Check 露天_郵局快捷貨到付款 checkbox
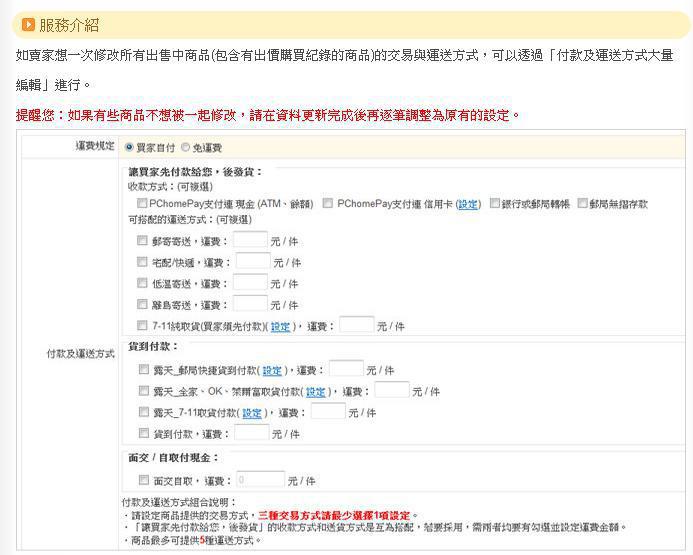 [x=144, y=369]
